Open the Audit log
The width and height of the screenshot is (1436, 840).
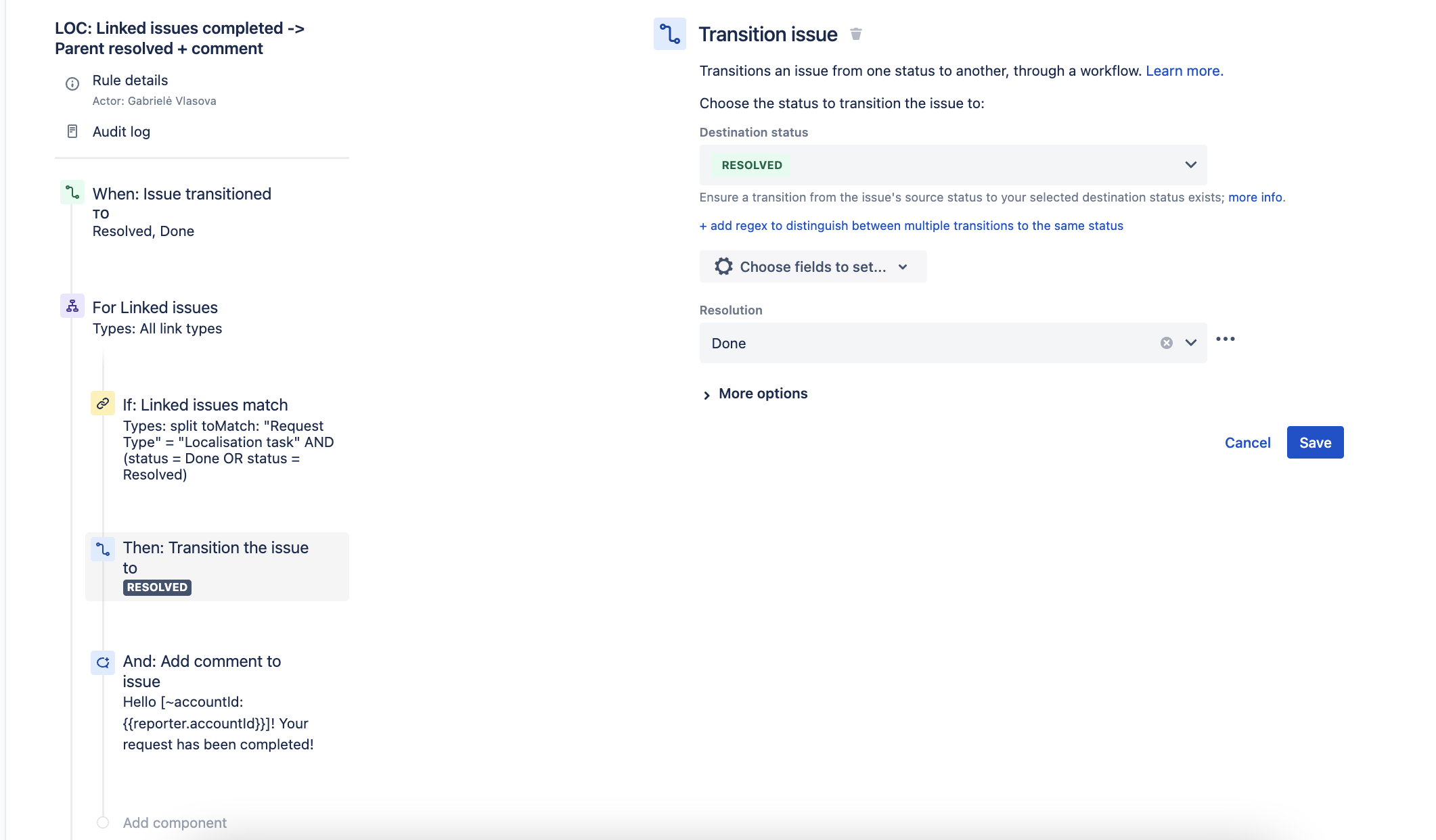(121, 131)
